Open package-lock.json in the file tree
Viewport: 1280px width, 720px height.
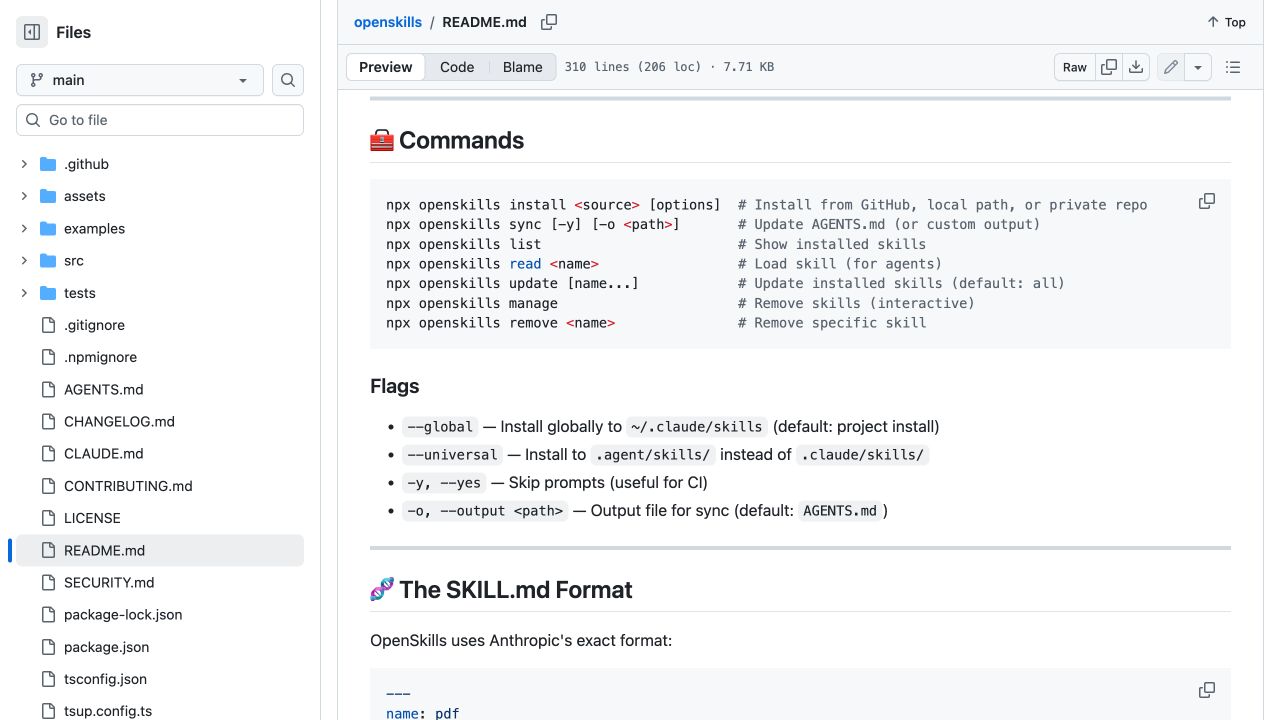coord(123,614)
